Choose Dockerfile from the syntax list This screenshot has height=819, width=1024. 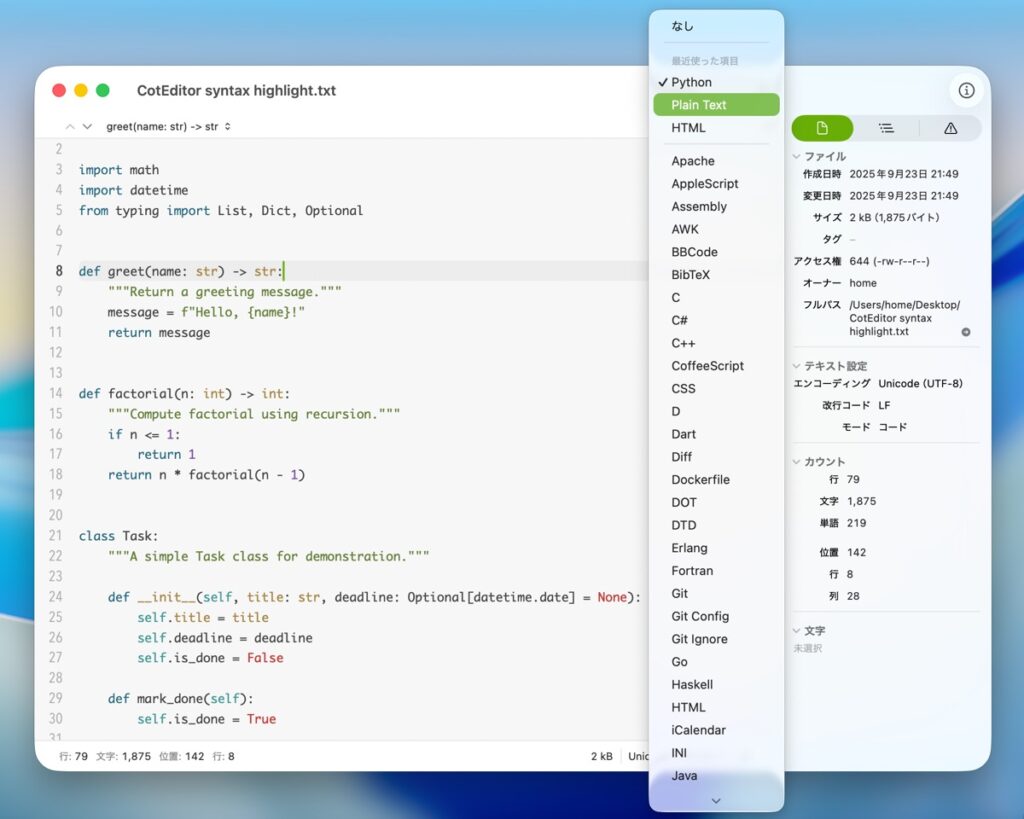[x=700, y=480]
